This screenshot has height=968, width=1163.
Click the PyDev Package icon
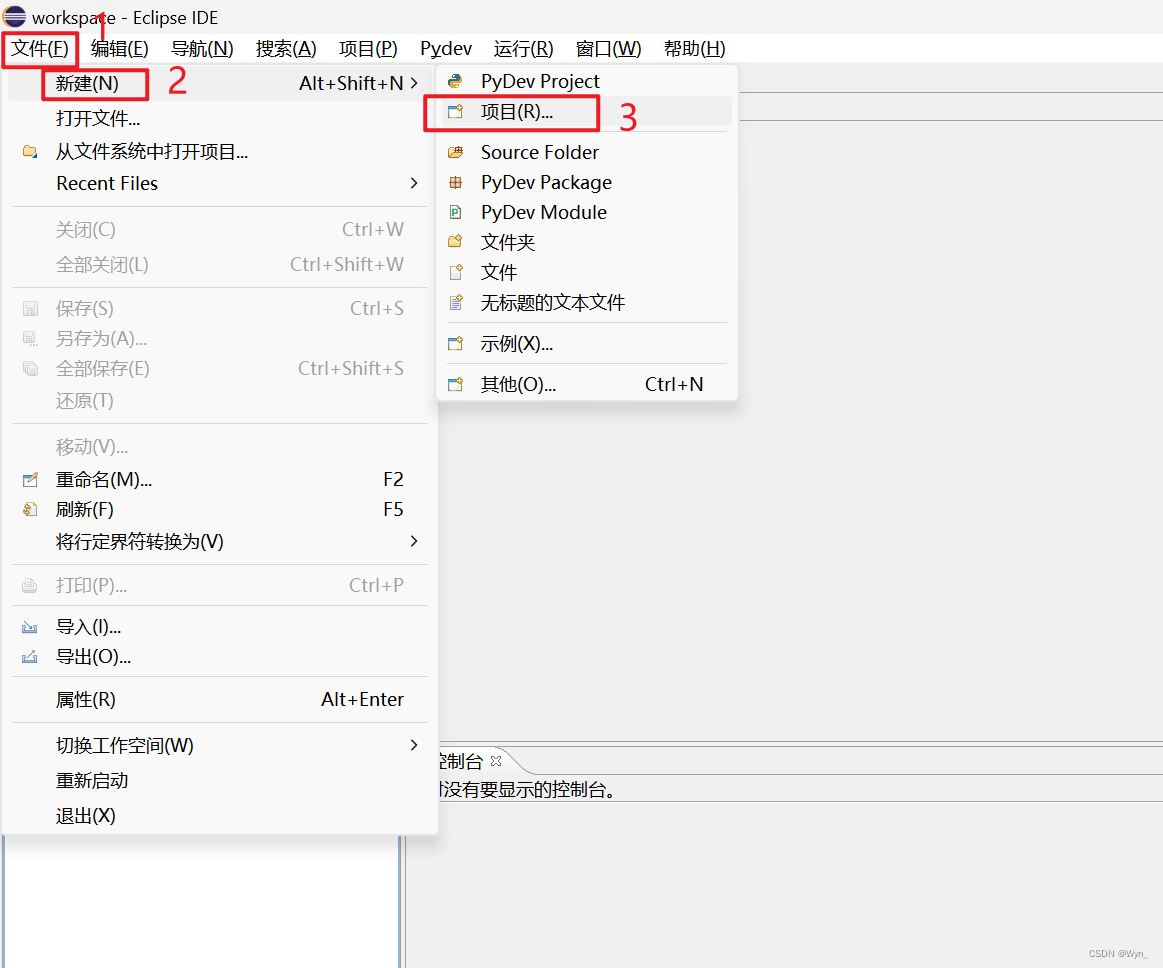pyautogui.click(x=455, y=182)
